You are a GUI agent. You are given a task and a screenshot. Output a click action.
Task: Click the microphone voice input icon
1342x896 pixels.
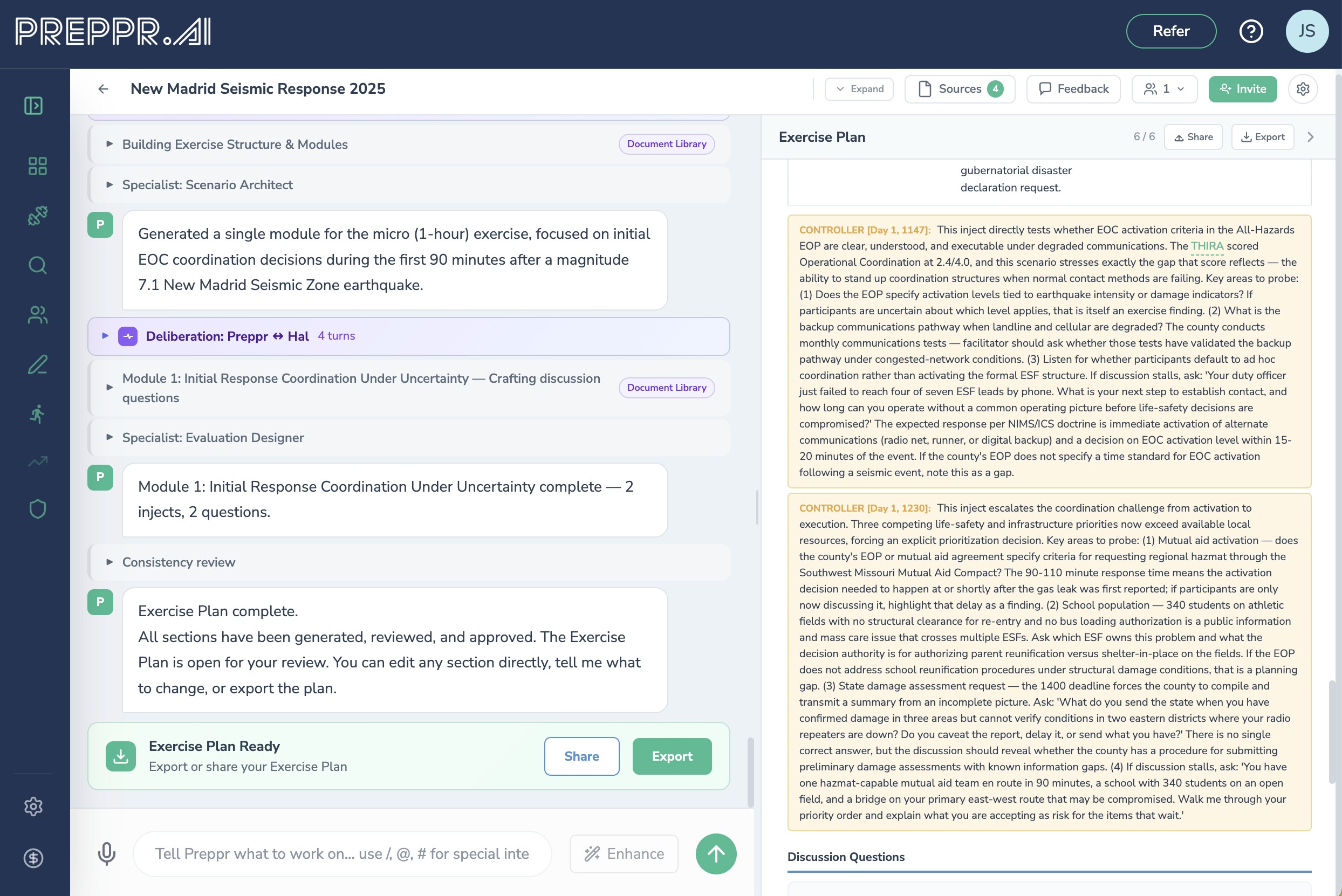pyautogui.click(x=107, y=854)
